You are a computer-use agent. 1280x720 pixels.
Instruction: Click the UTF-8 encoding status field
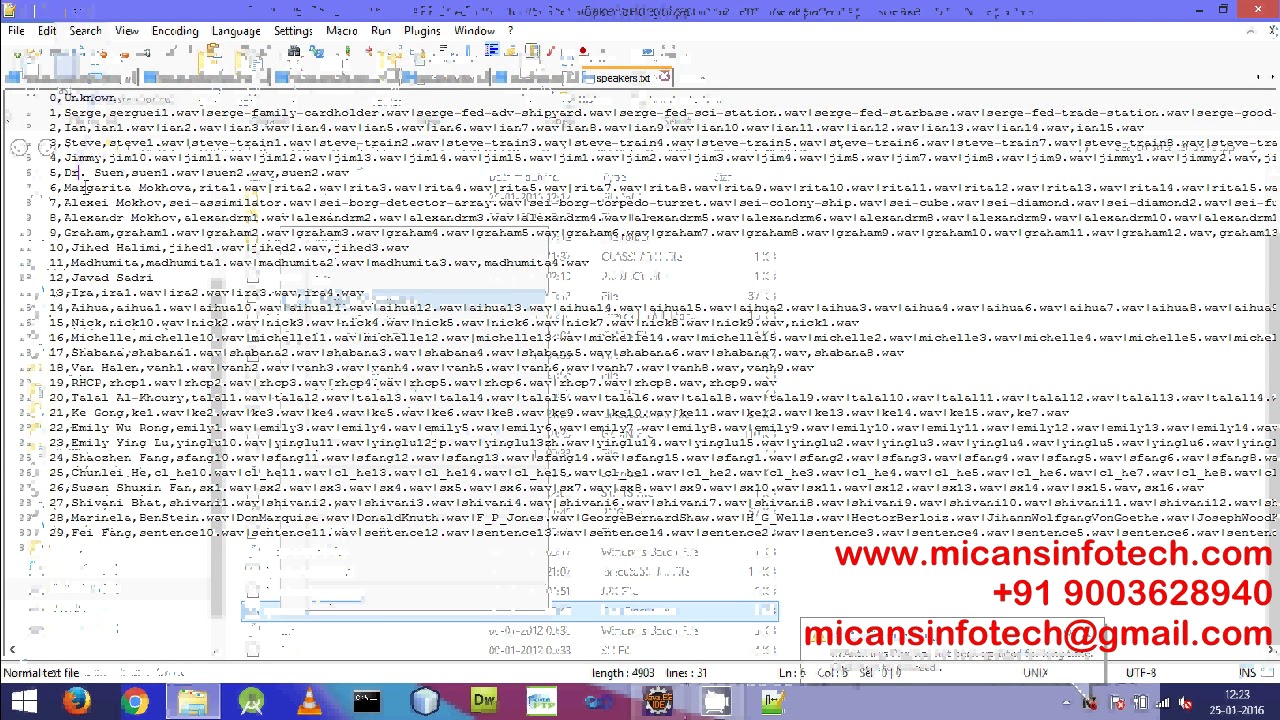click(1141, 673)
